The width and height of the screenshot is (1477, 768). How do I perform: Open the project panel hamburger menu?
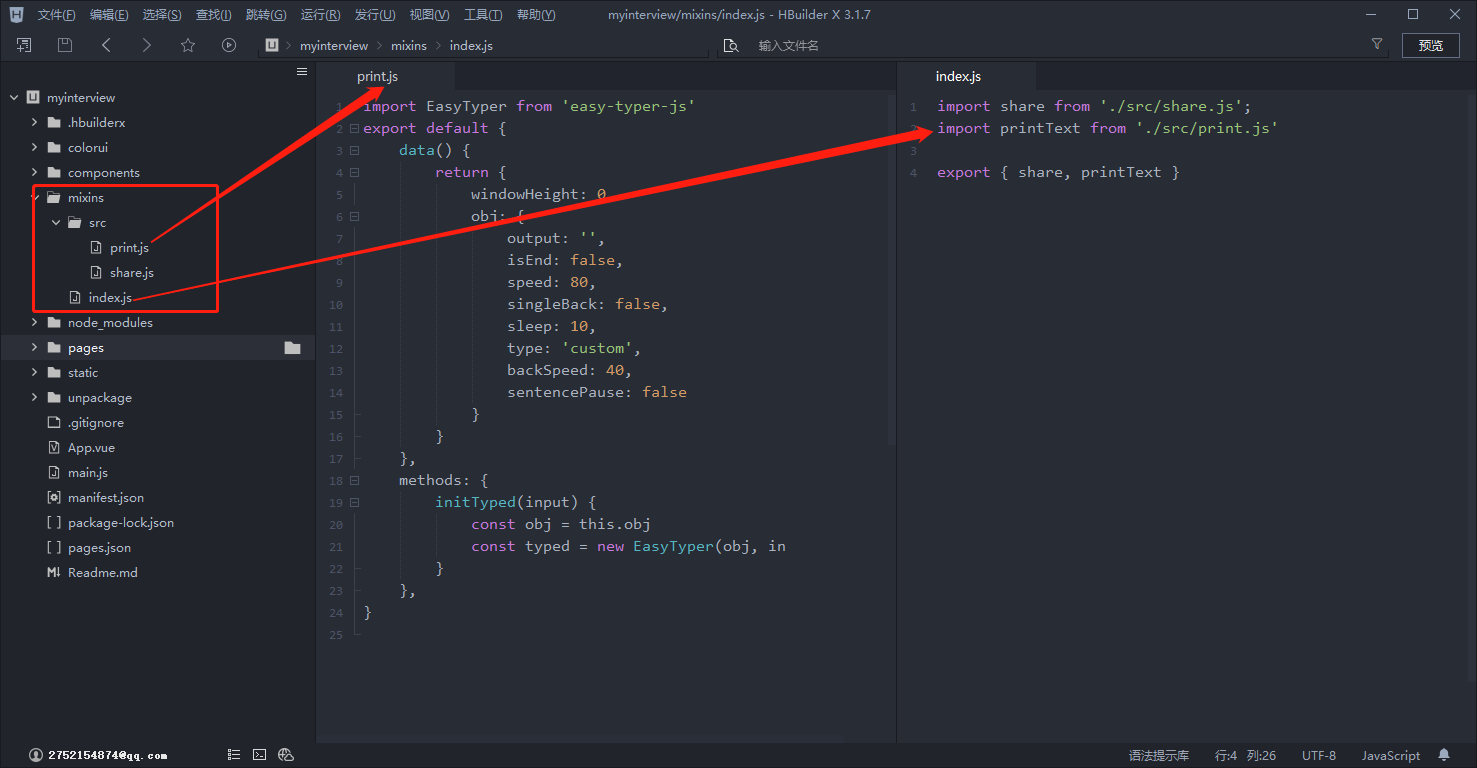pos(302,71)
